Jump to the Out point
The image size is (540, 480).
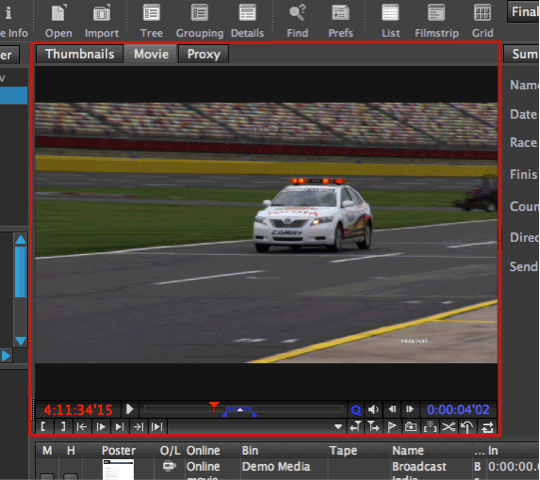[x=138, y=427]
